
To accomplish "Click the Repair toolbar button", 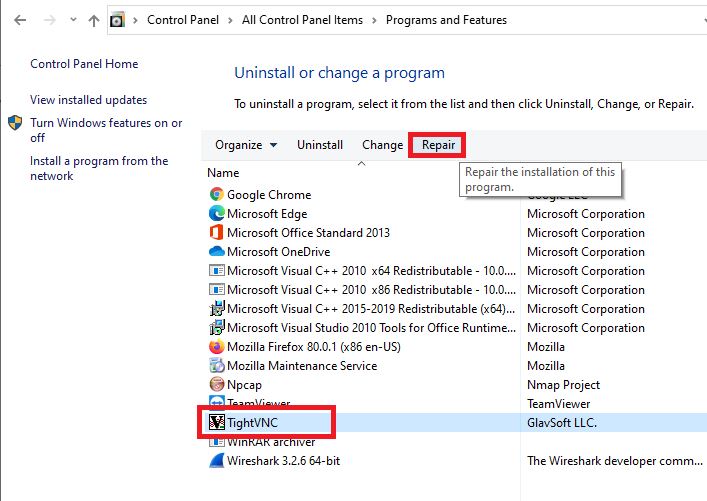I will click(438, 145).
